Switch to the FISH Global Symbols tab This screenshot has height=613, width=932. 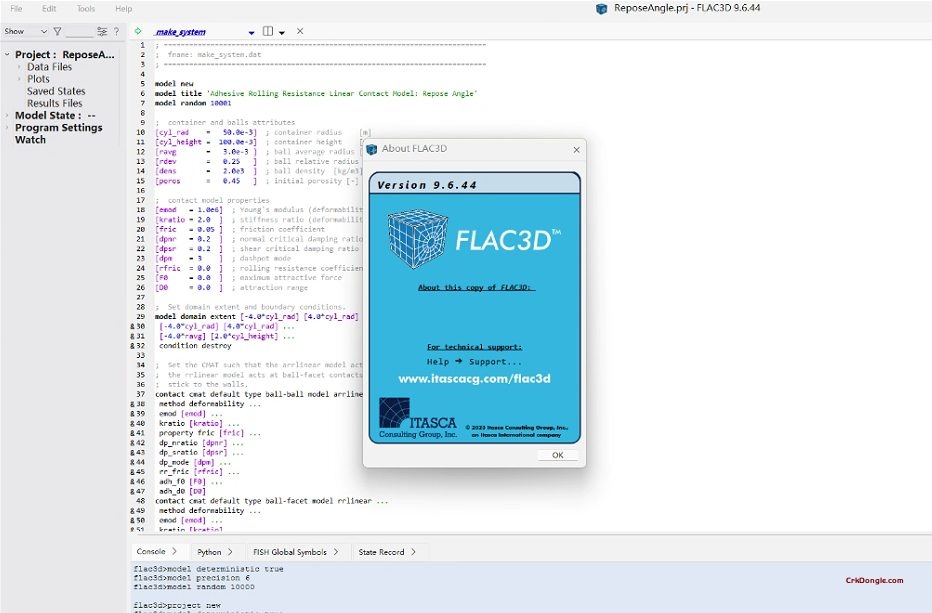pos(295,552)
